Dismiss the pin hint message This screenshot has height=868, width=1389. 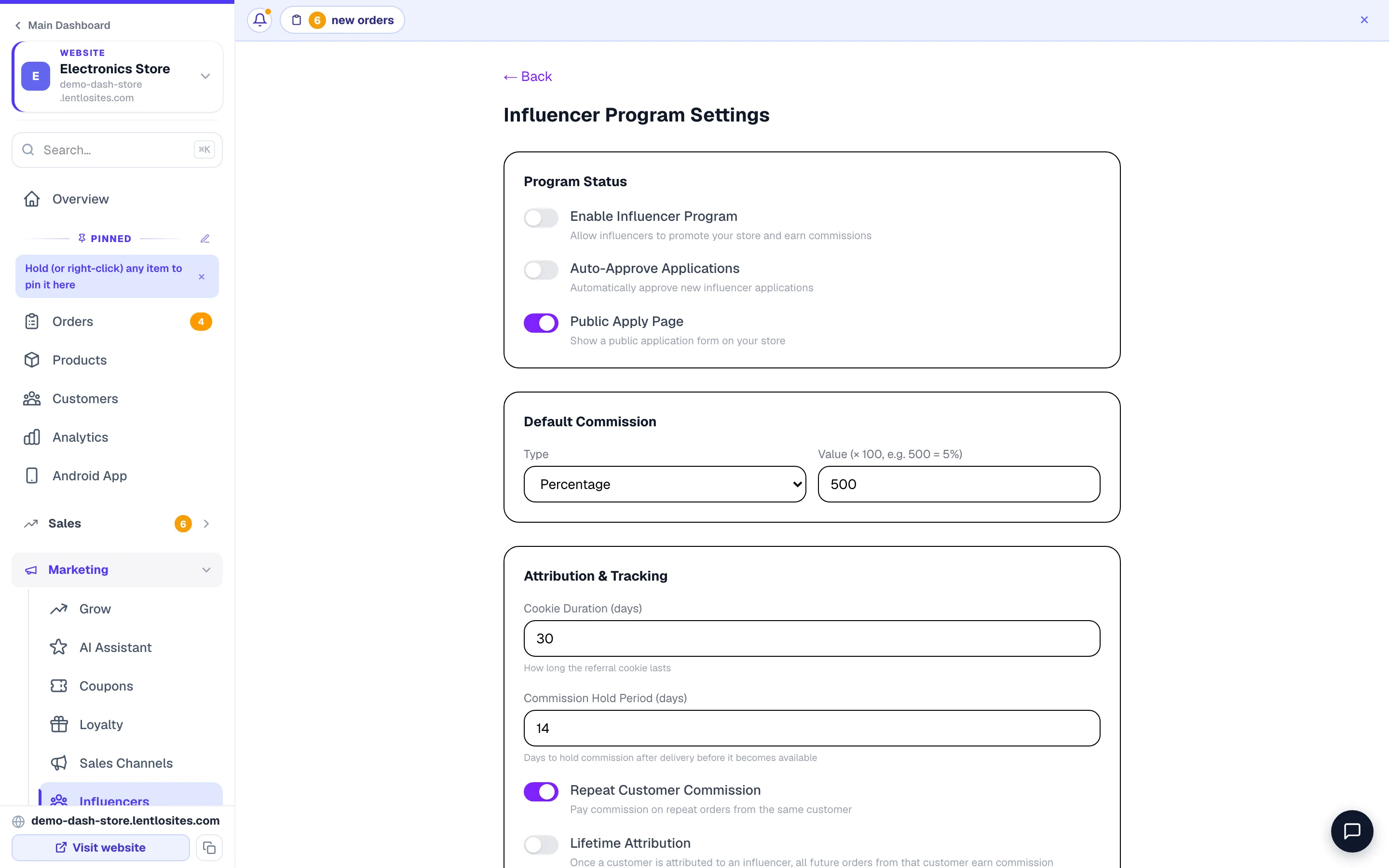[202, 277]
